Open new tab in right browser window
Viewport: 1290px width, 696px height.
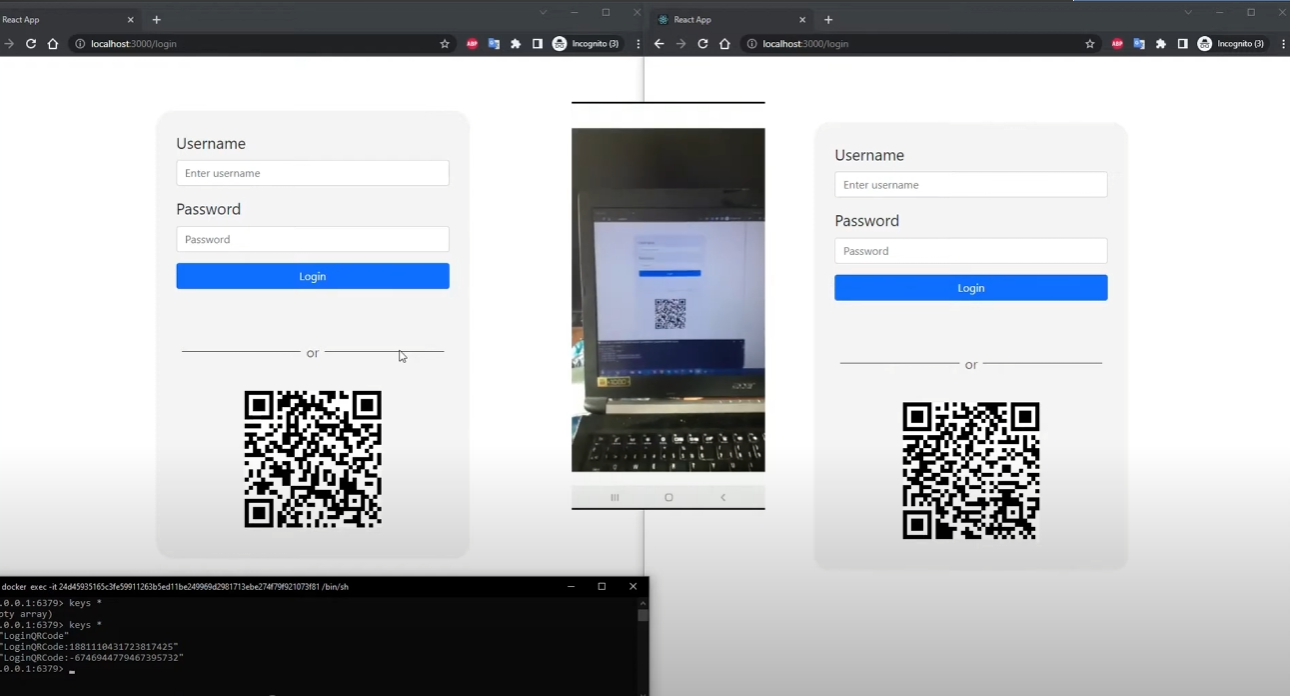tap(828, 20)
